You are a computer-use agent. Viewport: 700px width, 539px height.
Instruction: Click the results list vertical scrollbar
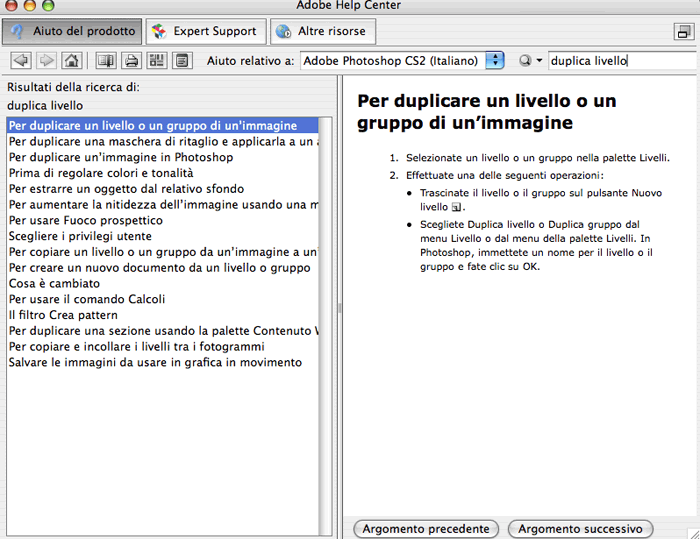click(325, 326)
